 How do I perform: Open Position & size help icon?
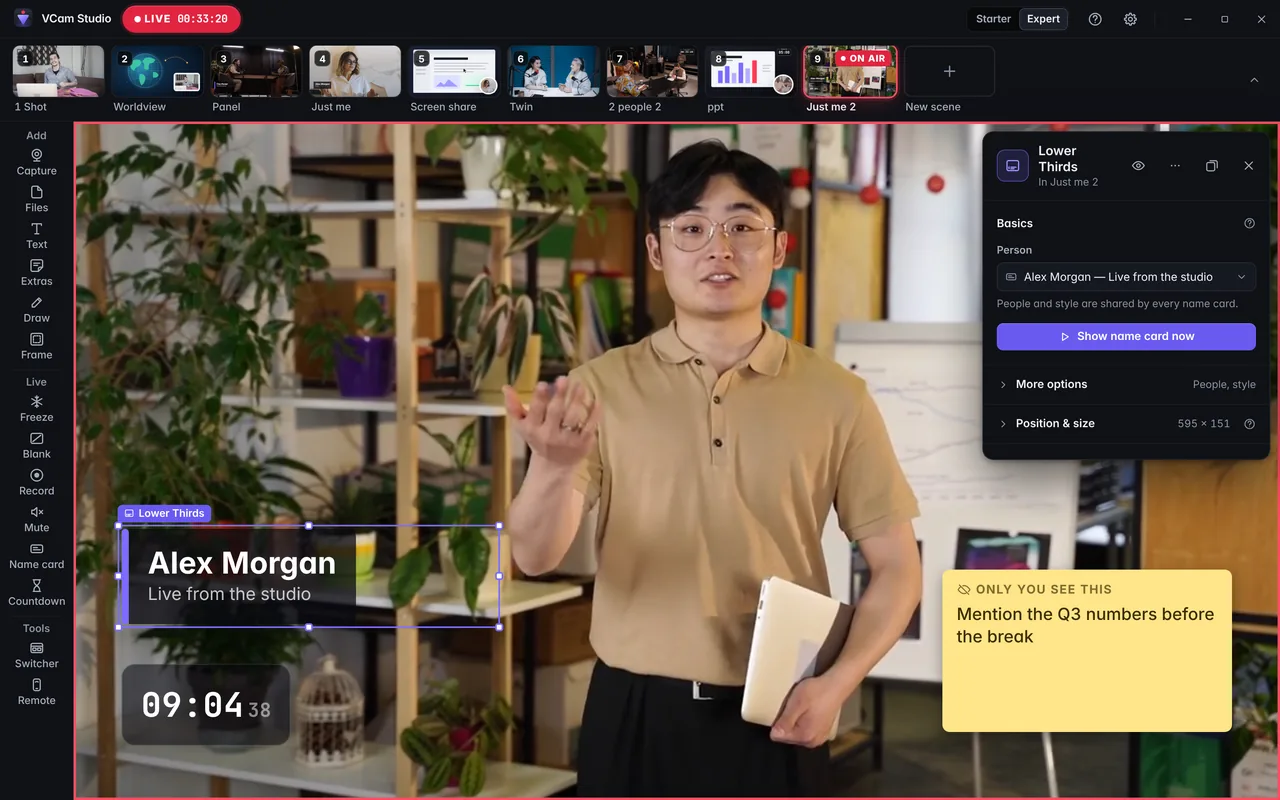pyautogui.click(x=1249, y=424)
